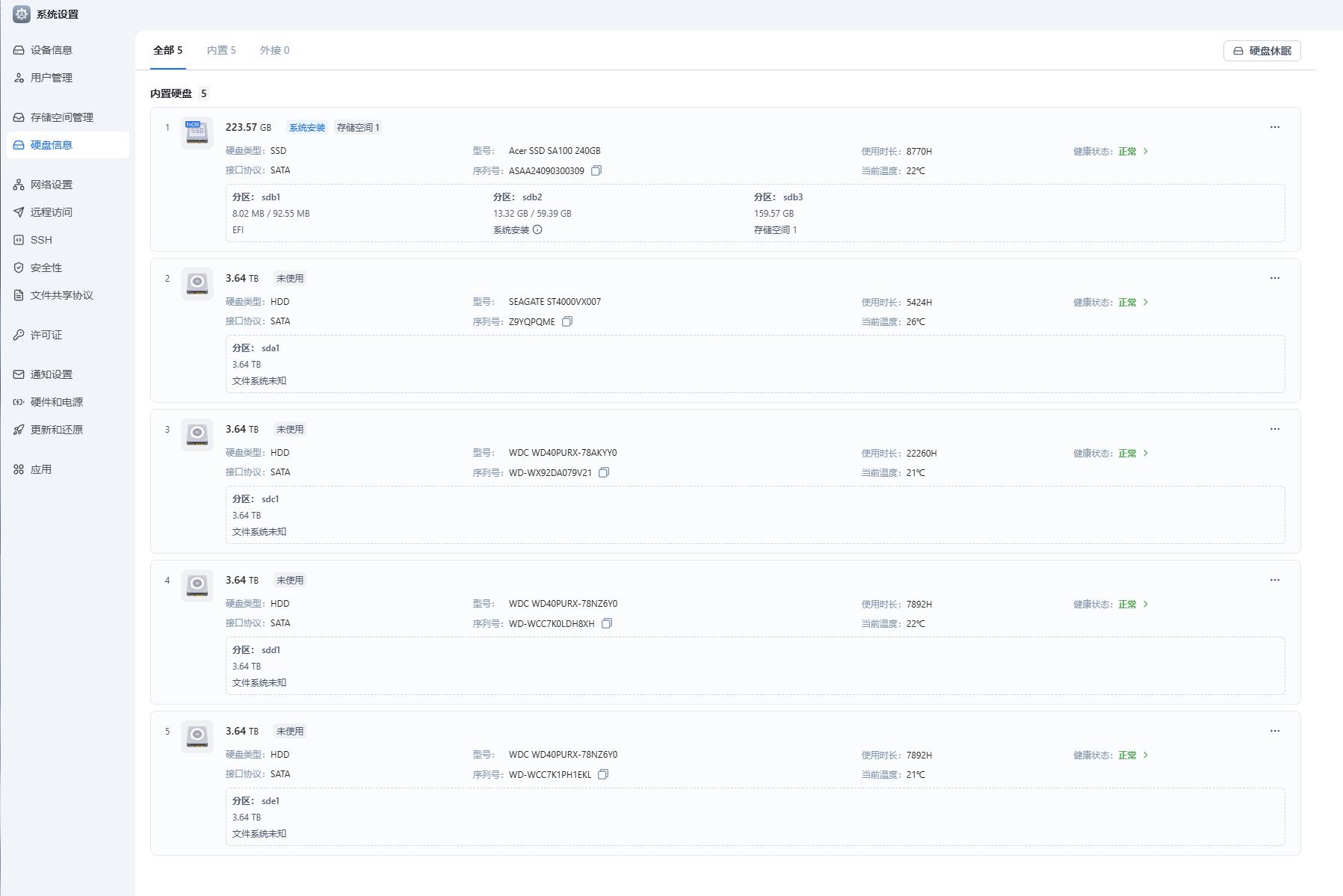
Task: Switch to the 内置 5 tab
Action: coord(221,50)
